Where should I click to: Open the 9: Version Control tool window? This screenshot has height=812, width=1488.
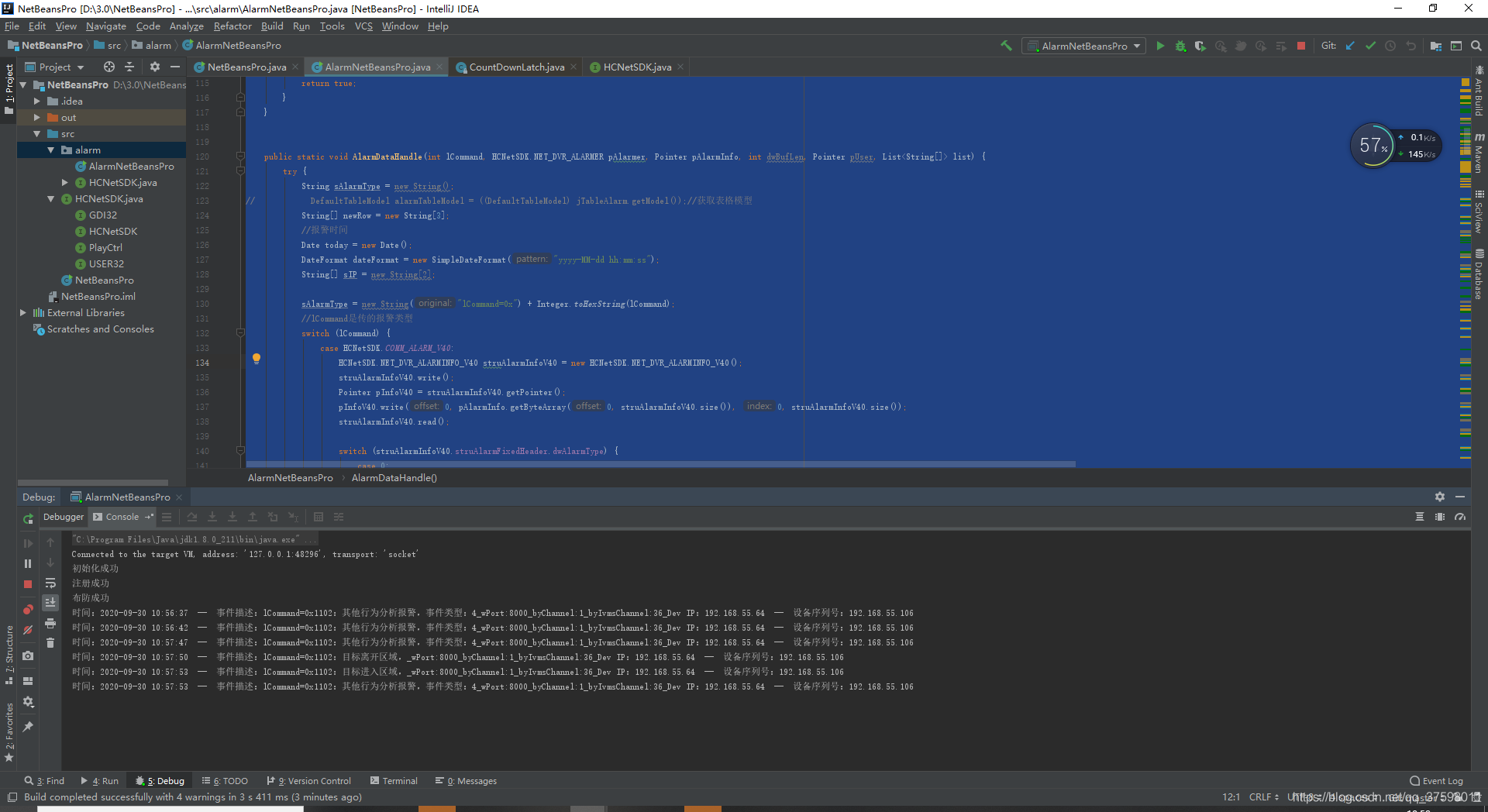click(308, 781)
